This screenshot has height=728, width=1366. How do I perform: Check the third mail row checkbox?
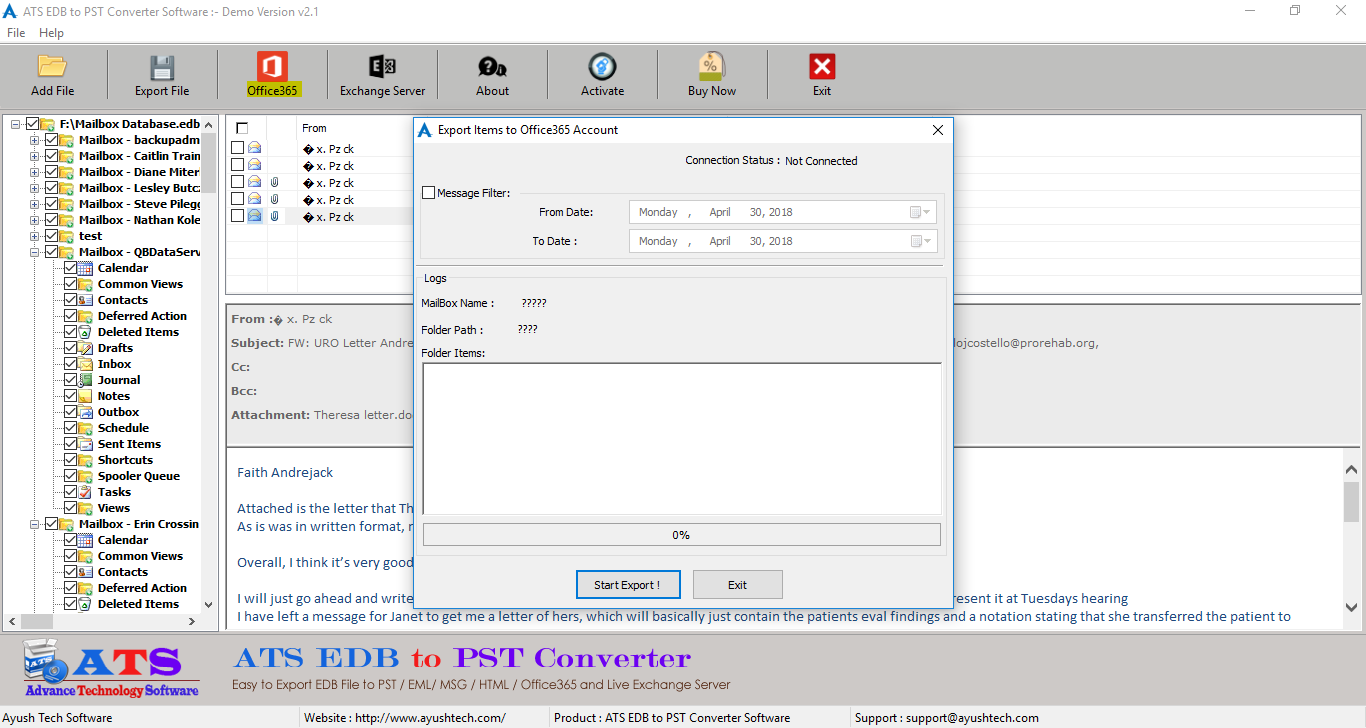(x=237, y=182)
